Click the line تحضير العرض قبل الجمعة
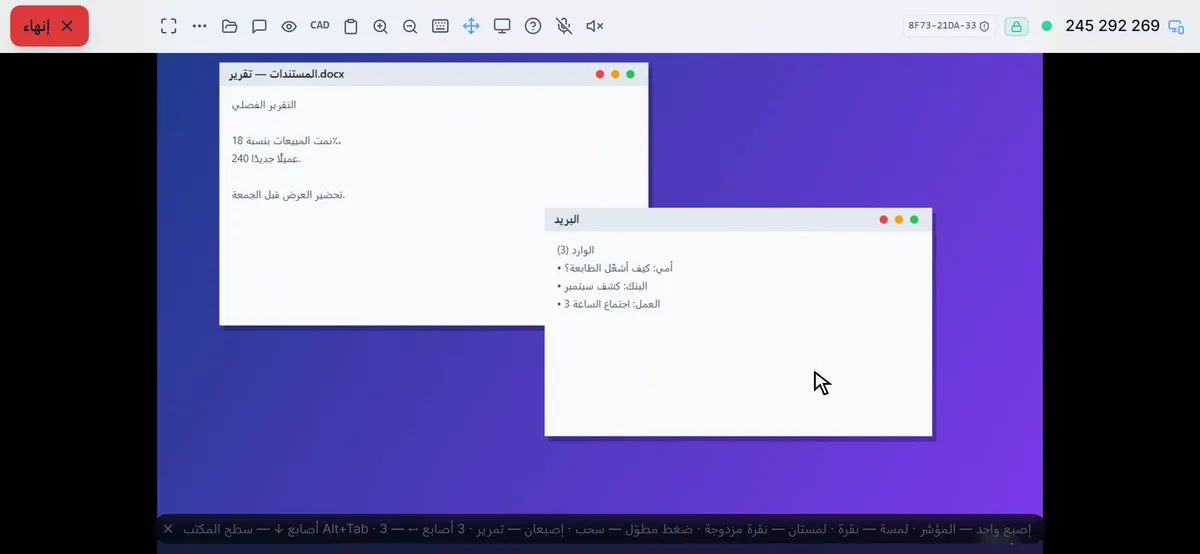 click(288, 194)
